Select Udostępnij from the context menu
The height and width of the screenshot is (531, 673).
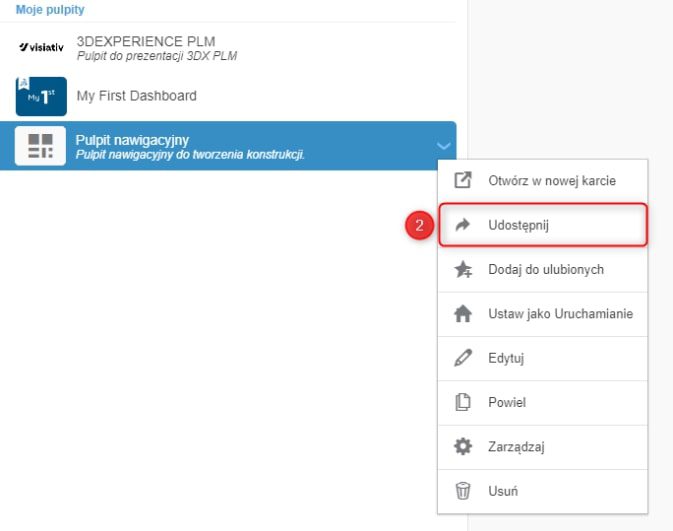point(543,225)
